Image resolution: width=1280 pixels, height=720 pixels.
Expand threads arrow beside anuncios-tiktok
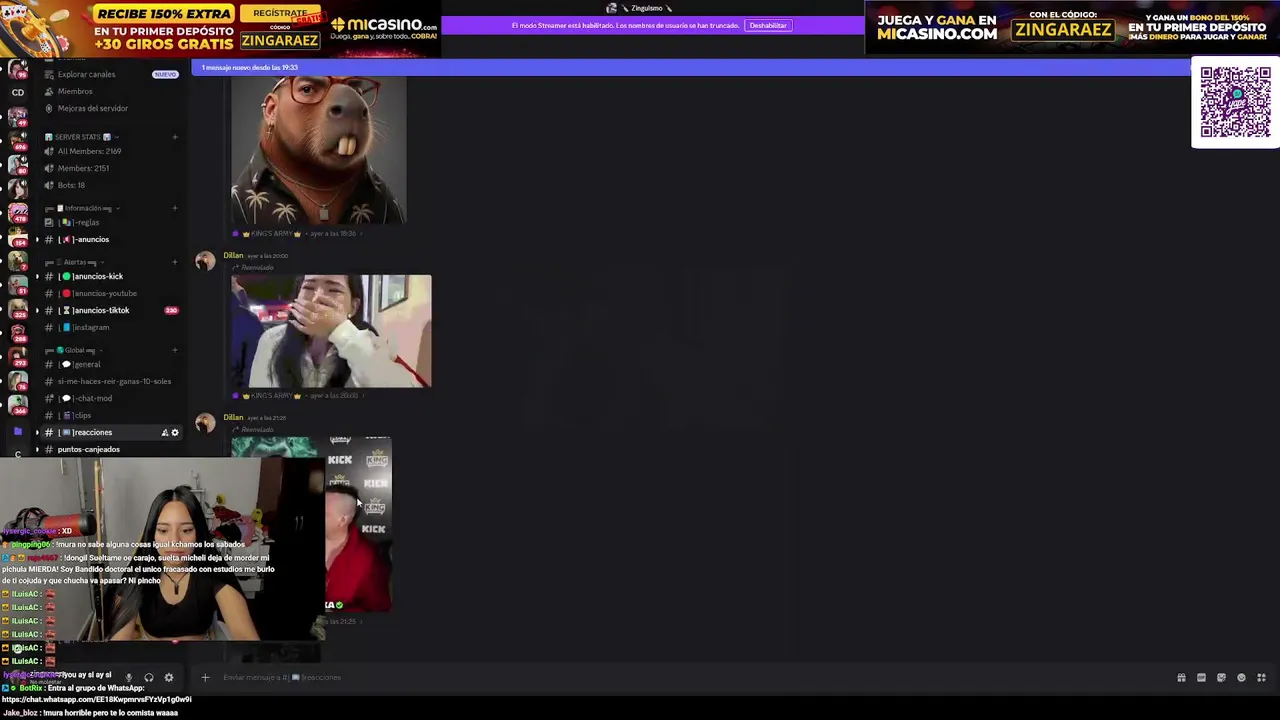click(x=38, y=311)
